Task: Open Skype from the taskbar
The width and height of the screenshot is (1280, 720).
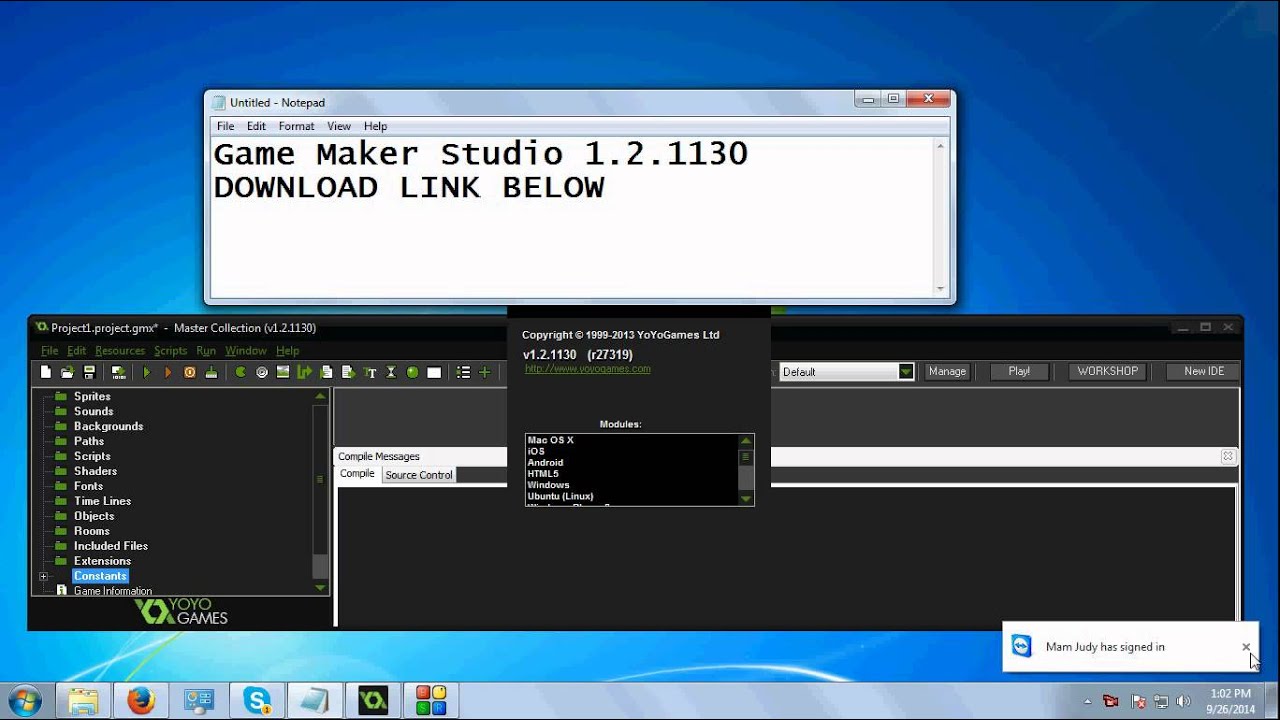Action: [x=258, y=701]
